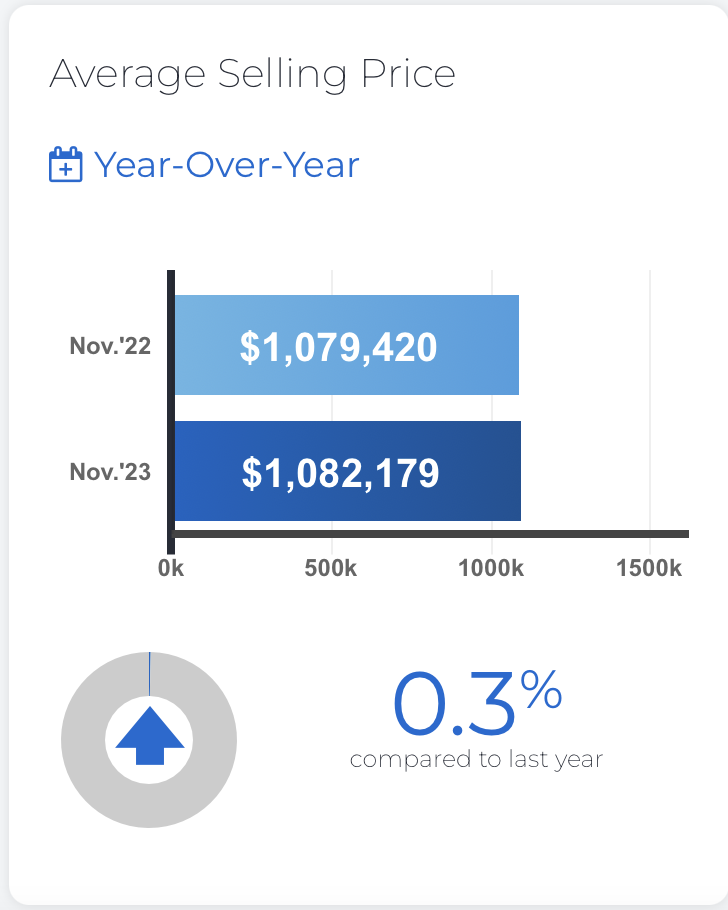Click the $1,079,420 value label
Screen dimensions: 728x910
(338, 347)
